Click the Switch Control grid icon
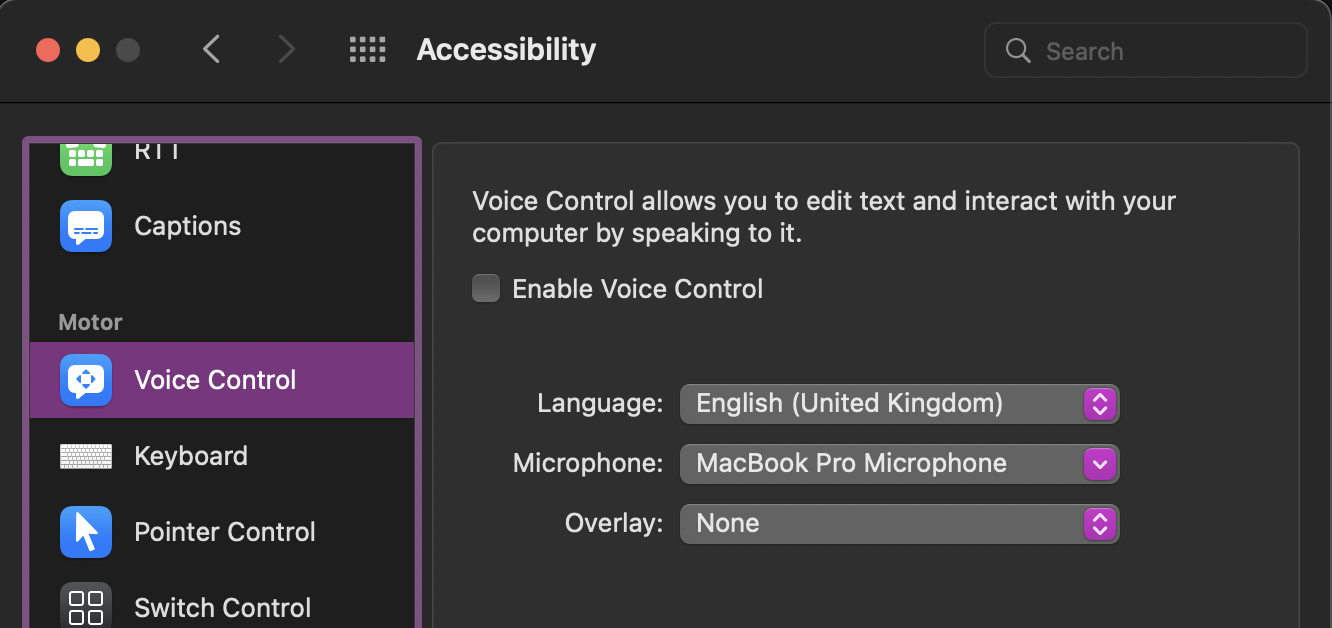Viewport: 1332px width, 628px height. [x=86, y=607]
